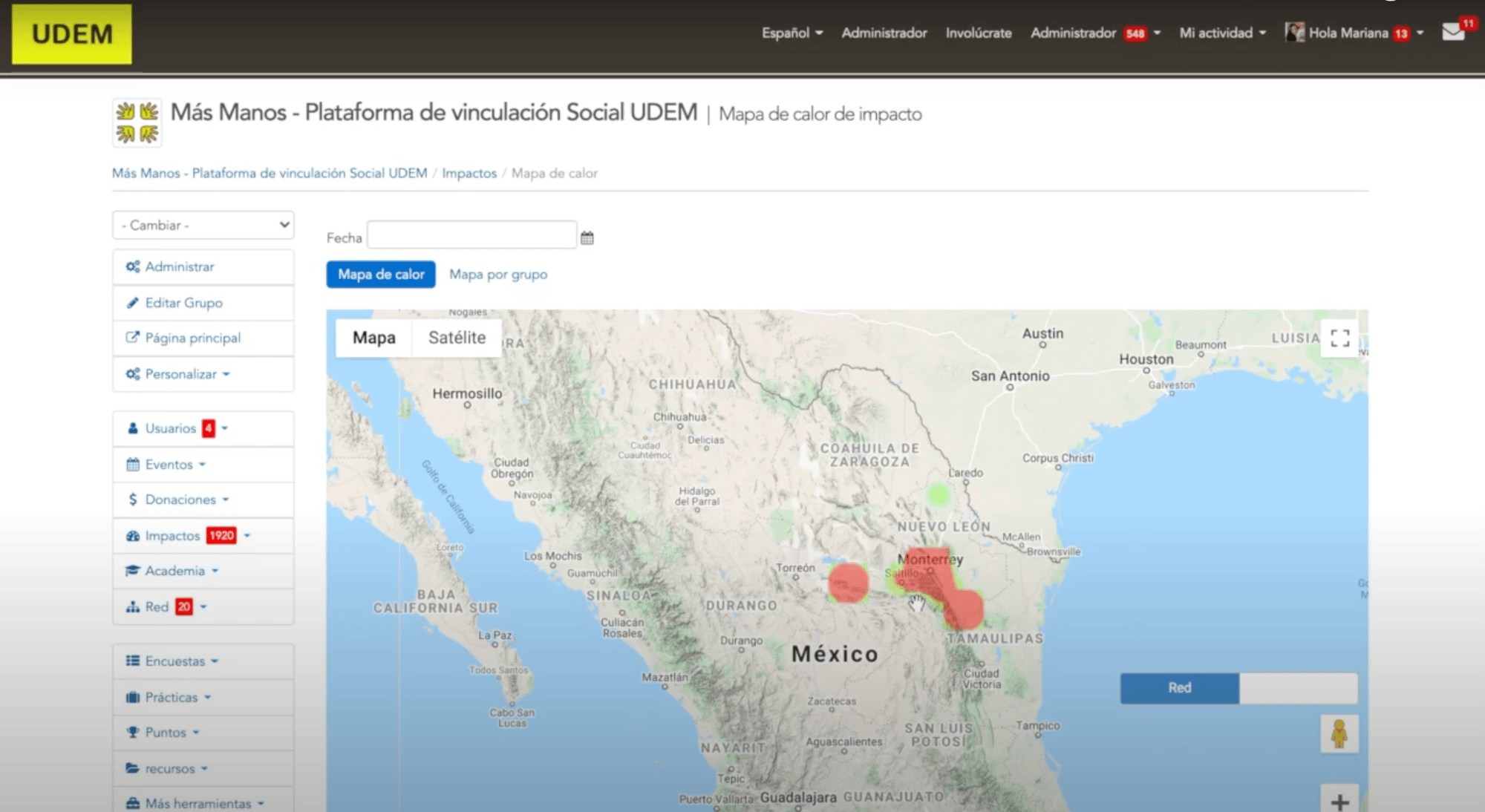Open Administrador menu with 548 badge
The height and width of the screenshot is (812, 1485).
click(x=1095, y=33)
